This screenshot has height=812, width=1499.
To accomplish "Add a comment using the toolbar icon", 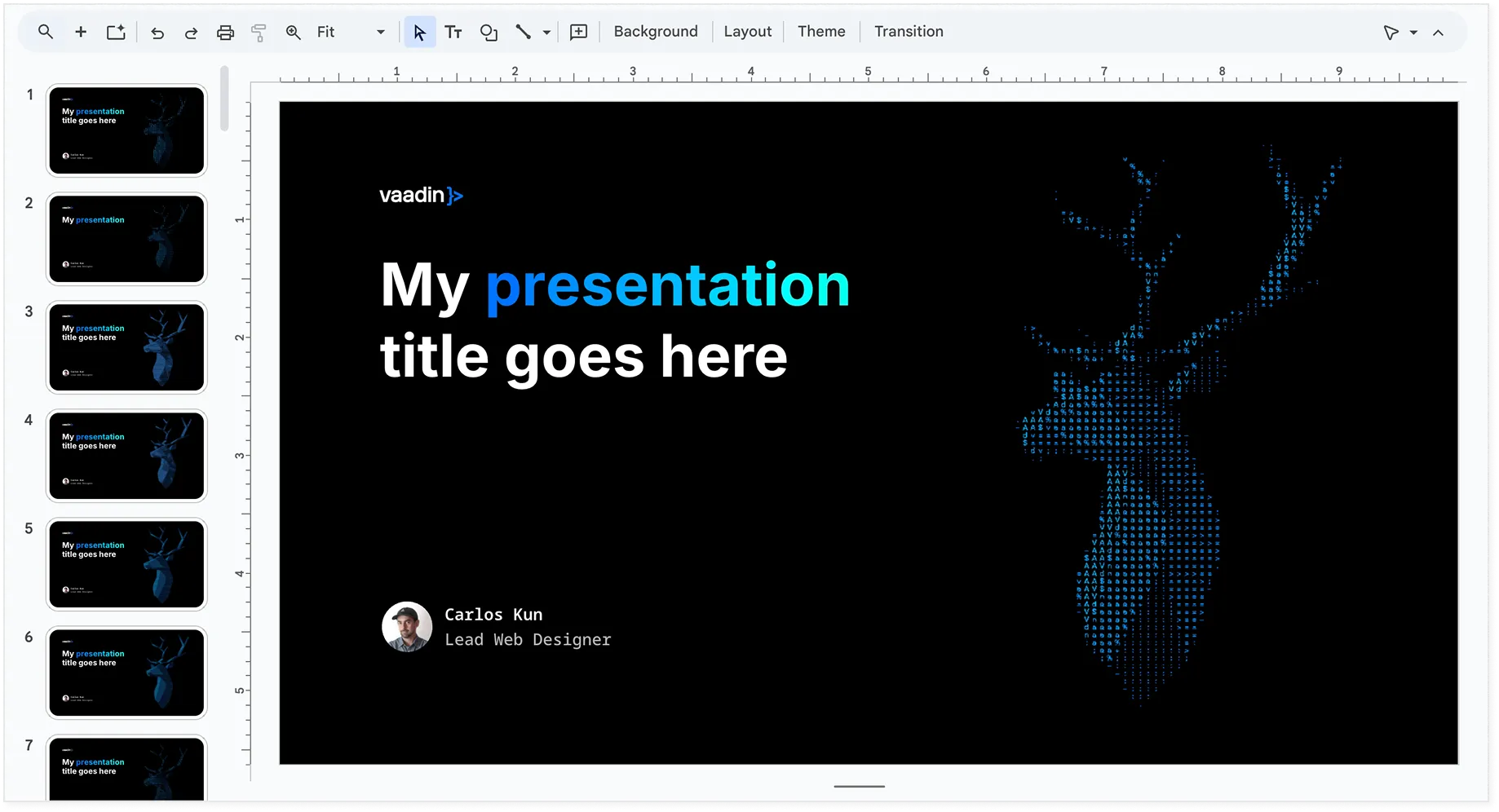I will pyautogui.click(x=578, y=32).
